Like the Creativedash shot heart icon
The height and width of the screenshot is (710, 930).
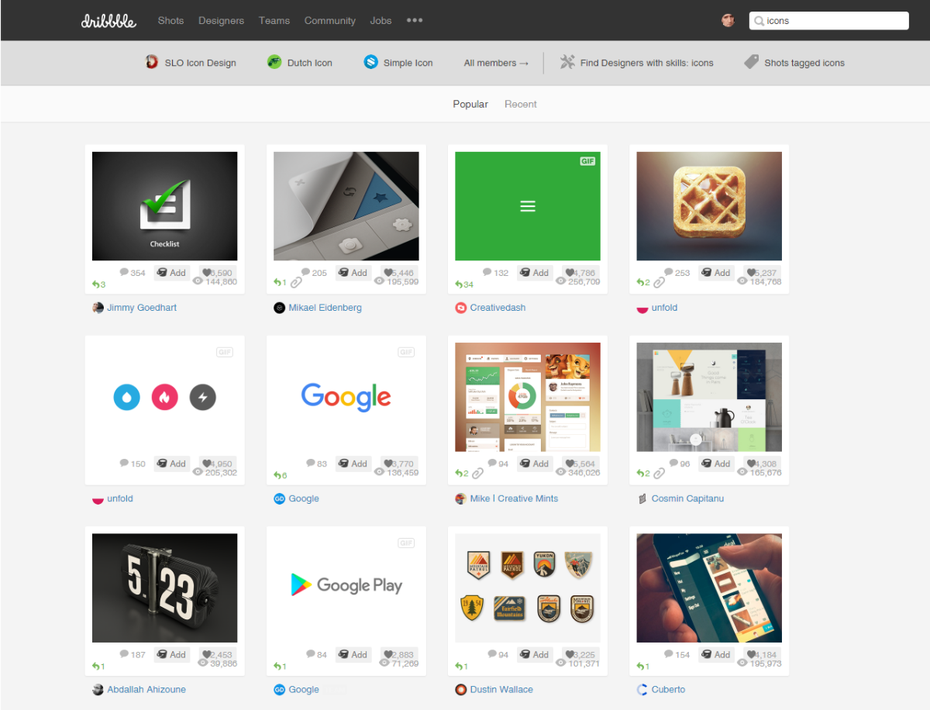[x=569, y=272]
